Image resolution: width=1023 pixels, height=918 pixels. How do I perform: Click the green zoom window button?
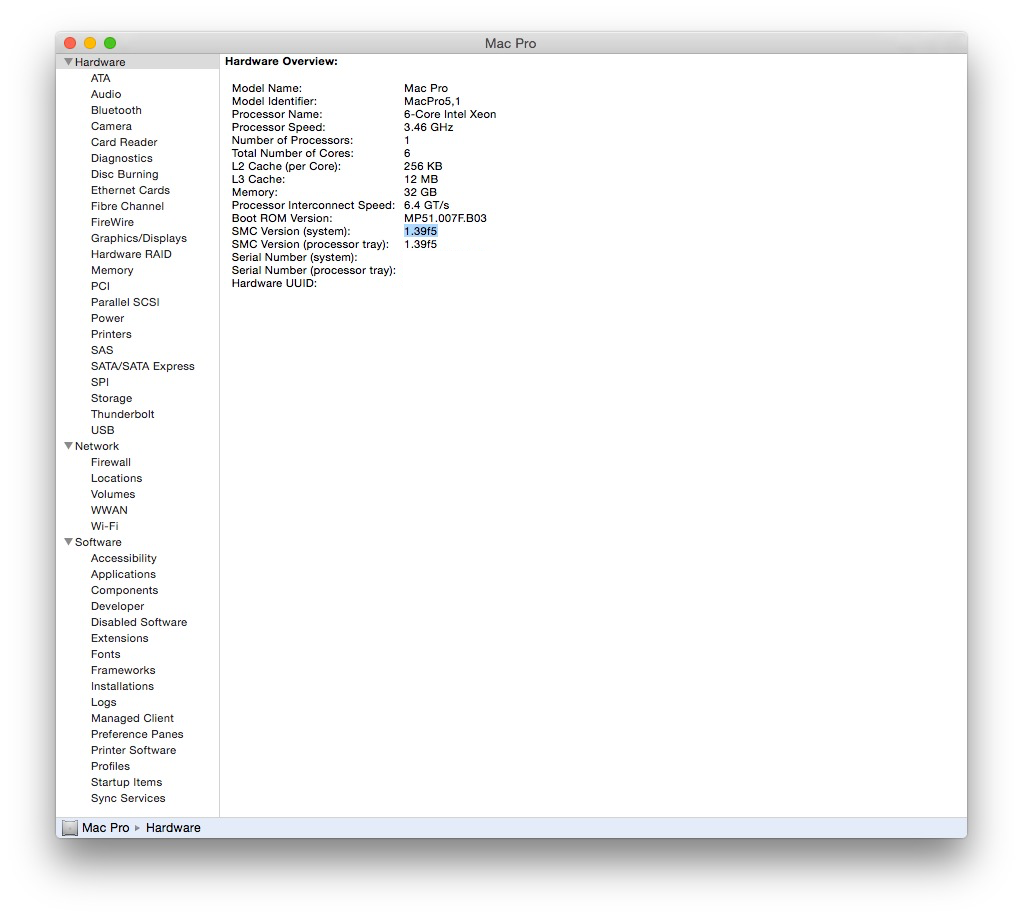coord(110,43)
